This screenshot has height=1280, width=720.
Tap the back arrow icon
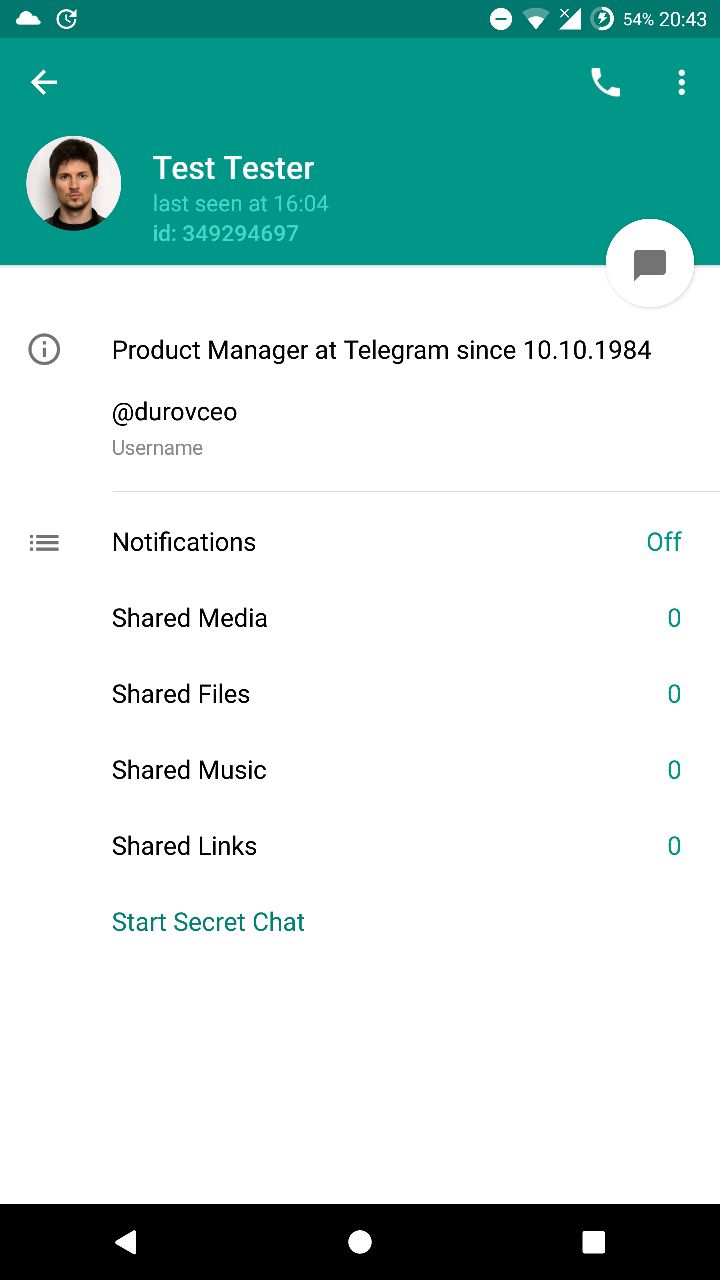coord(44,82)
